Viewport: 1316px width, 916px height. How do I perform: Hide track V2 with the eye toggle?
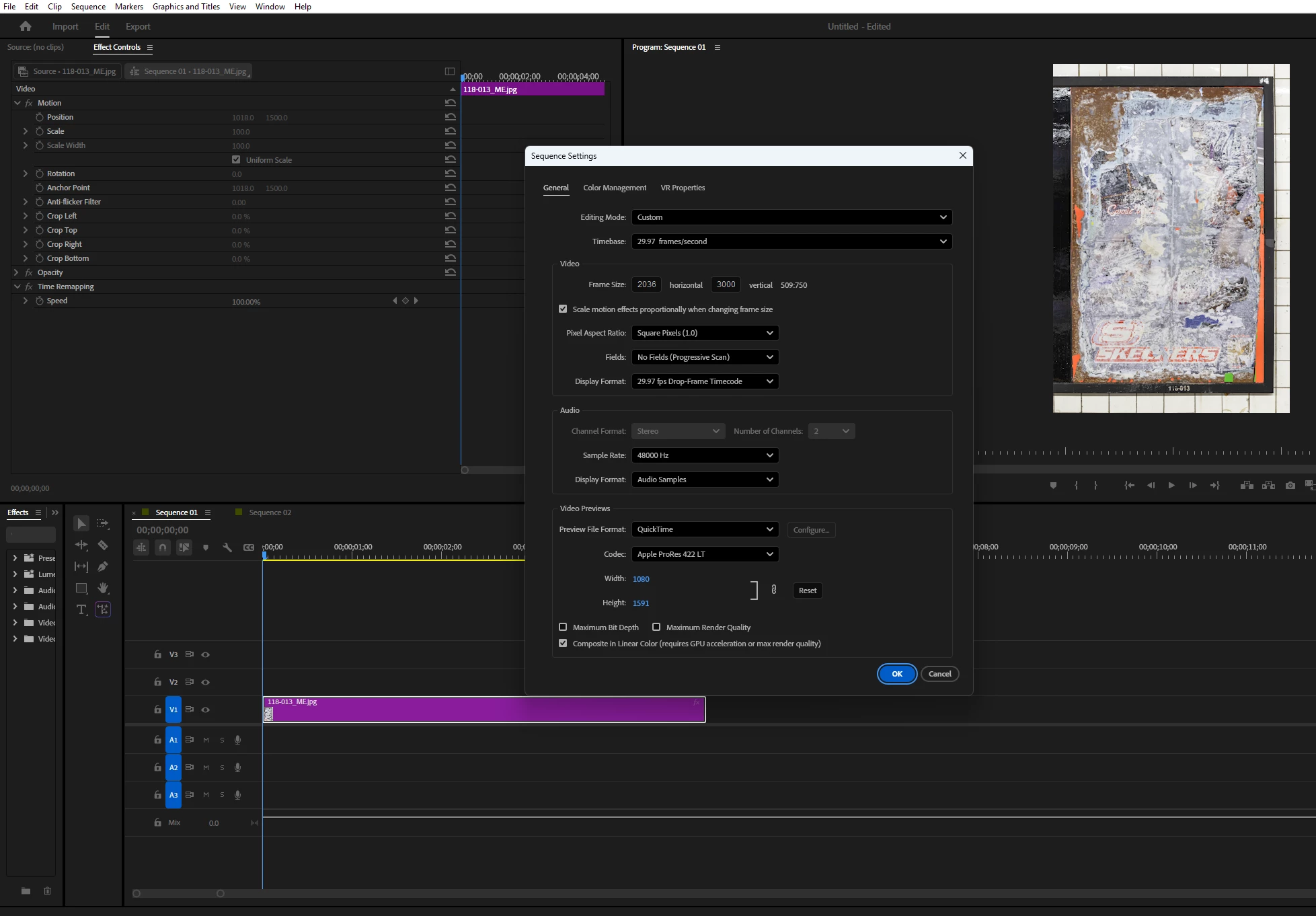tap(206, 682)
